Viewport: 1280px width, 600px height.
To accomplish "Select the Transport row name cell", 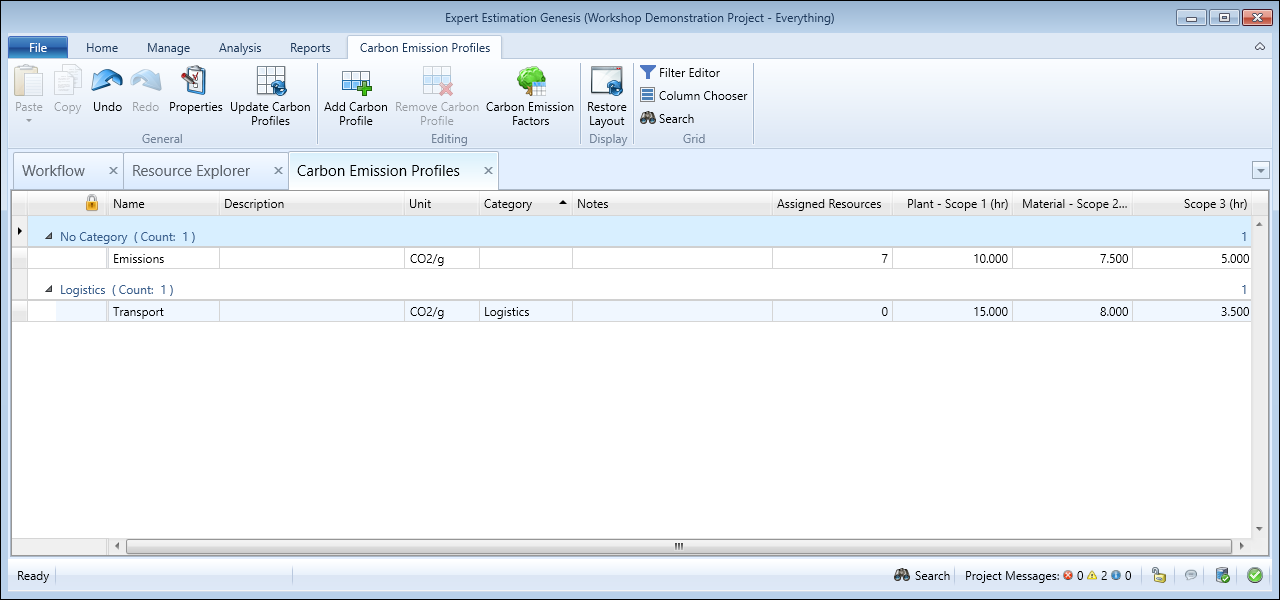I will click(x=162, y=312).
